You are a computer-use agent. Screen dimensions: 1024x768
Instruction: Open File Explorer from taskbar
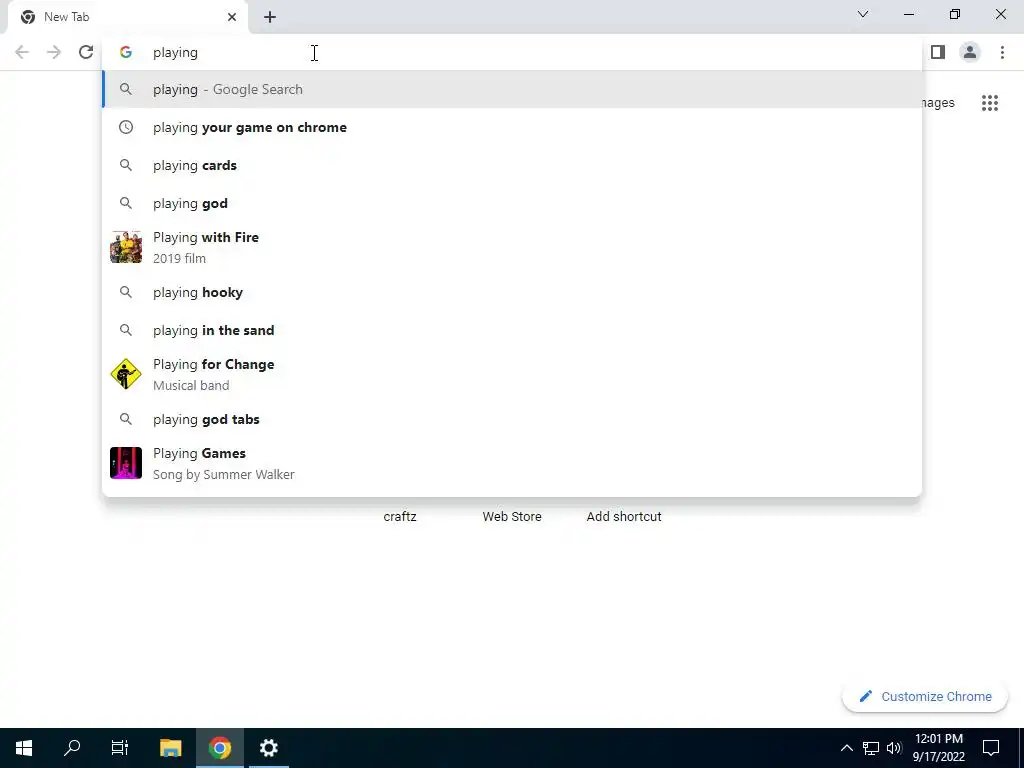pos(170,748)
